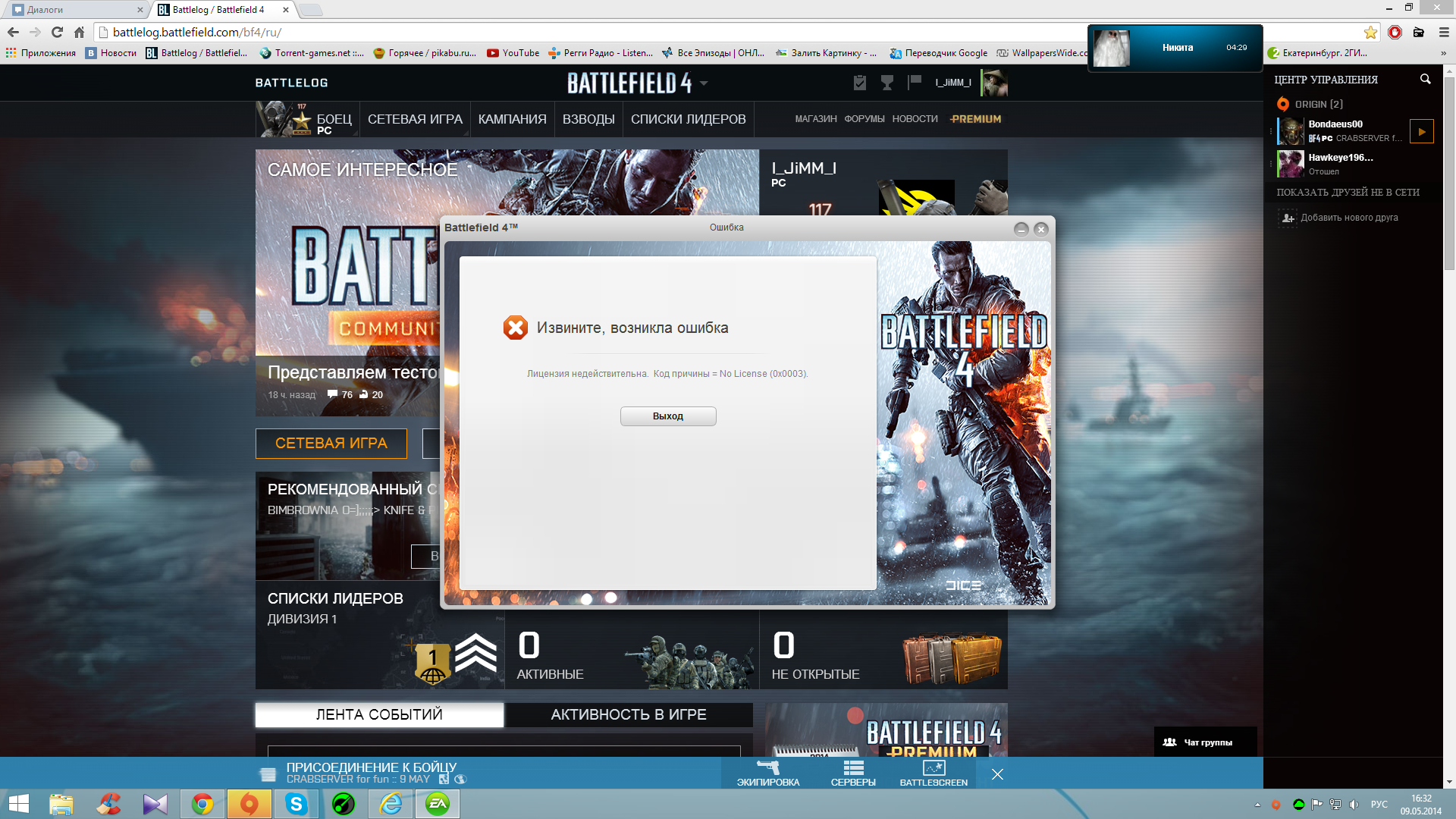1456x819 pixels.
Task: Open the НОВОСТИ link in Battlelog nav
Action: [915, 119]
